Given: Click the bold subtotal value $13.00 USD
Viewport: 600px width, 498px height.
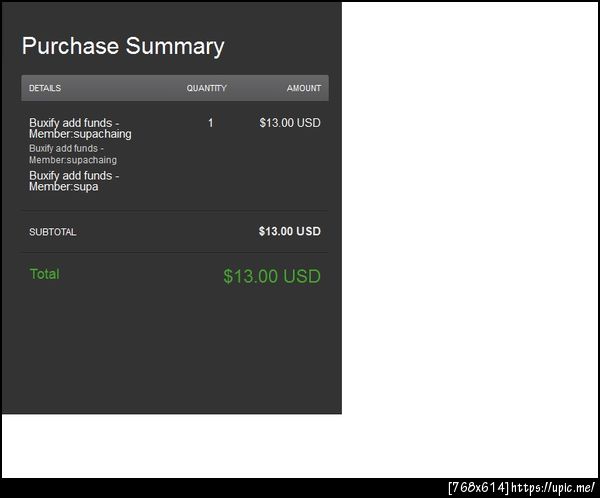Looking at the screenshot, I should 289,232.
